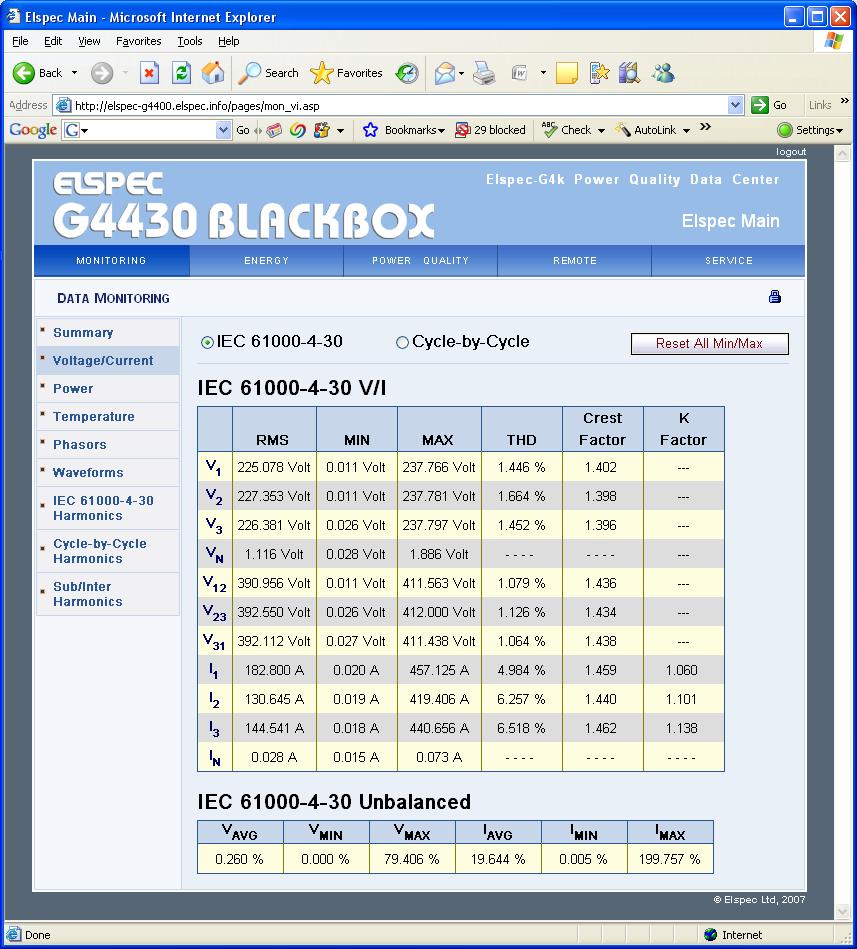The height and width of the screenshot is (949, 857).
Task: Click the Google toolbar Bookmarks star icon
Action: (370, 130)
